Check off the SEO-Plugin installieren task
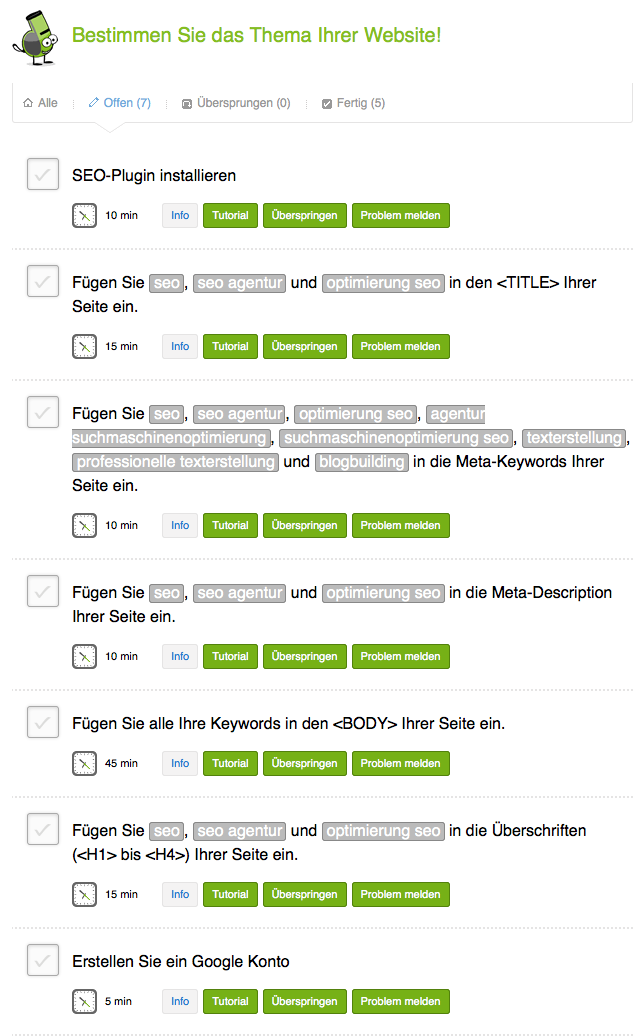This screenshot has height=1036, width=643. point(42,174)
